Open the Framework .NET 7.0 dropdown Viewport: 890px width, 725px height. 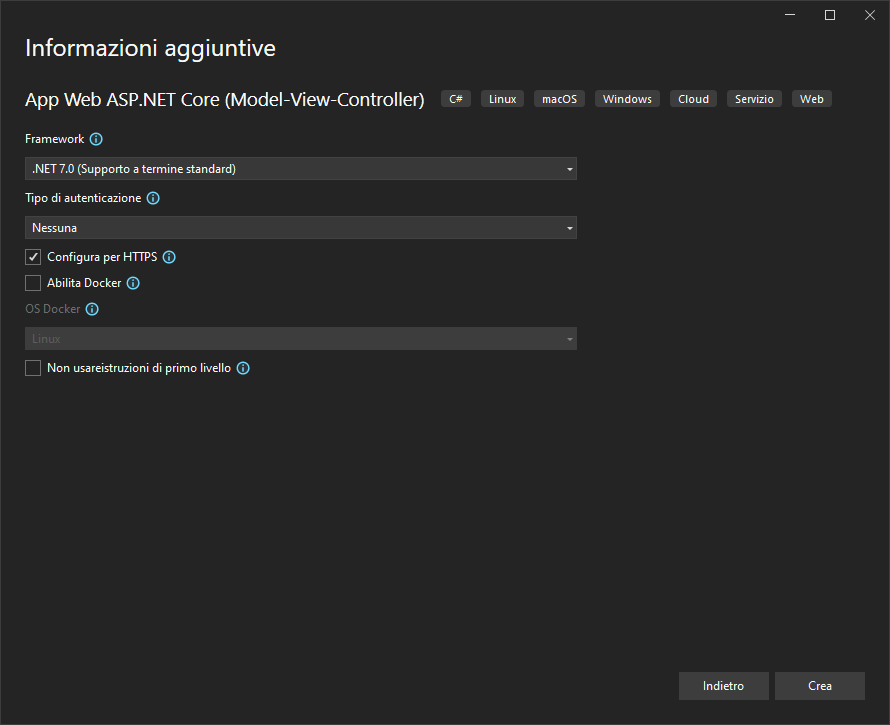pyautogui.click(x=301, y=169)
